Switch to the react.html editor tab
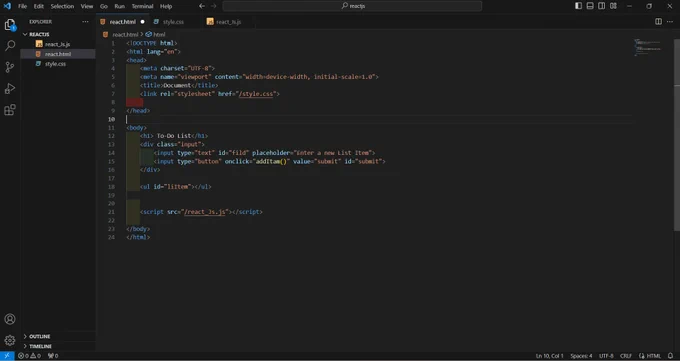The image size is (680, 361). click(122, 22)
